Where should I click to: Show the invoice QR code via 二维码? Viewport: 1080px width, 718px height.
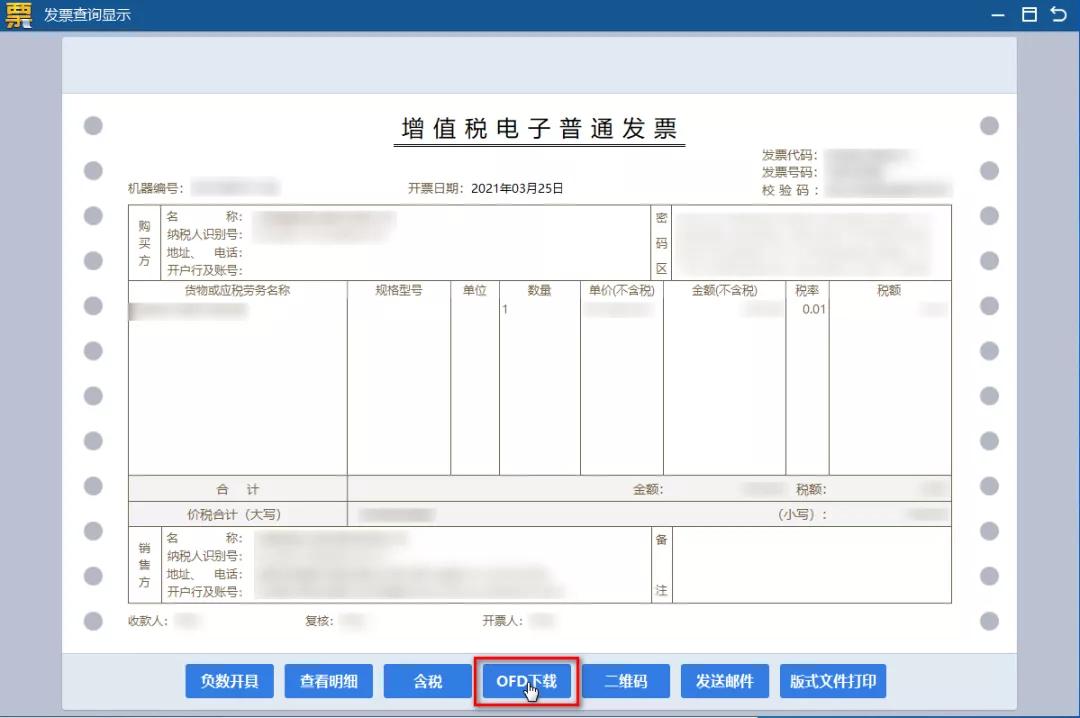(625, 681)
